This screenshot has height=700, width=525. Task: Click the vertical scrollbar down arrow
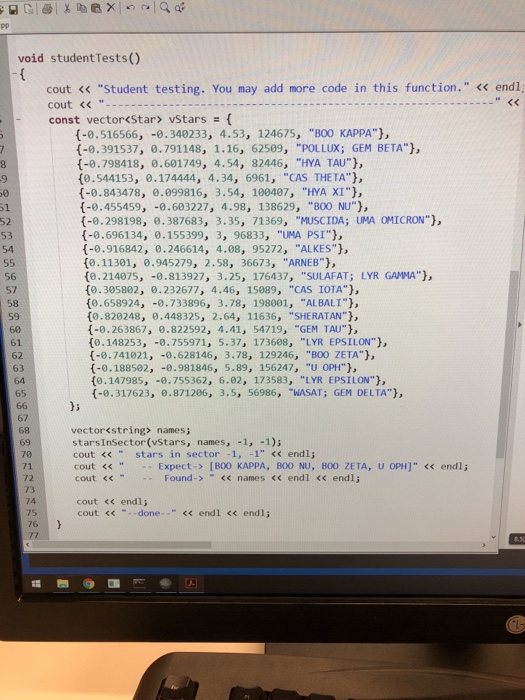click(493, 537)
